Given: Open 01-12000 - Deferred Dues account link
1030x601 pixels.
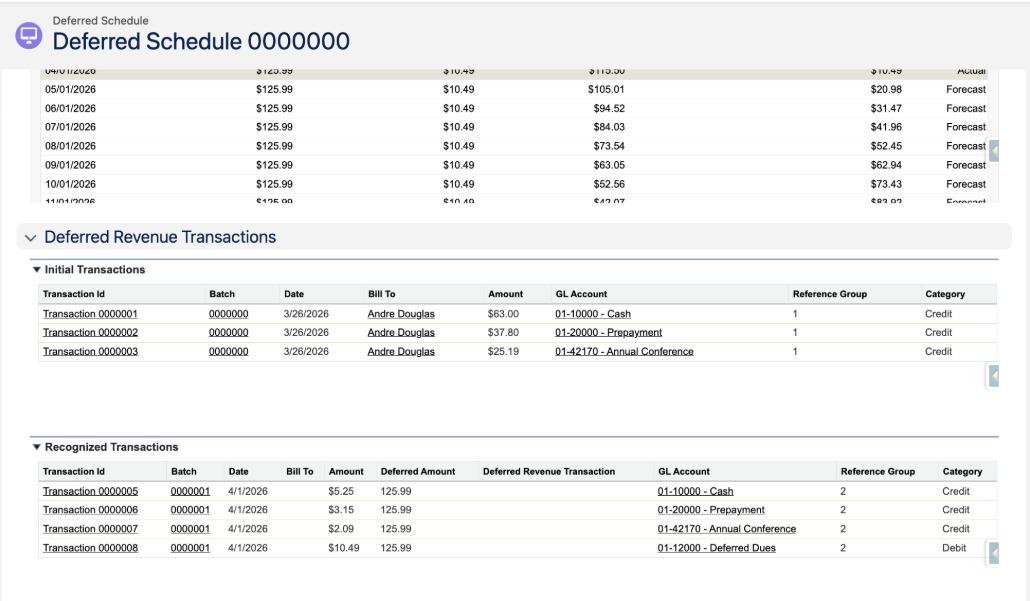Looking at the screenshot, I should tap(717, 548).
